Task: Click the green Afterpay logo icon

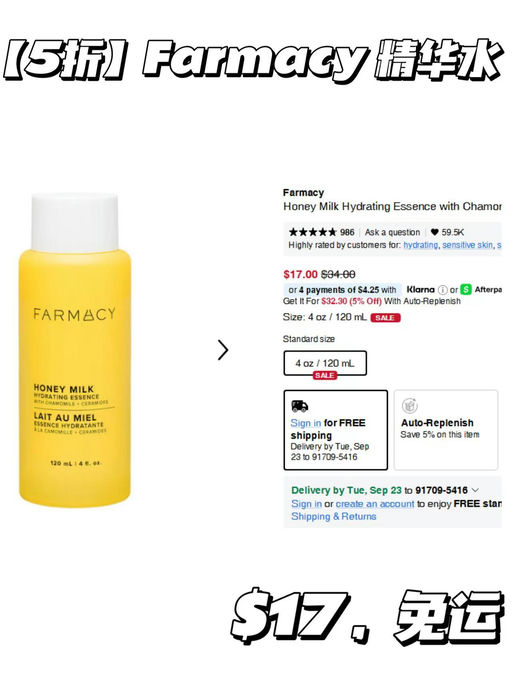Action: click(466, 289)
